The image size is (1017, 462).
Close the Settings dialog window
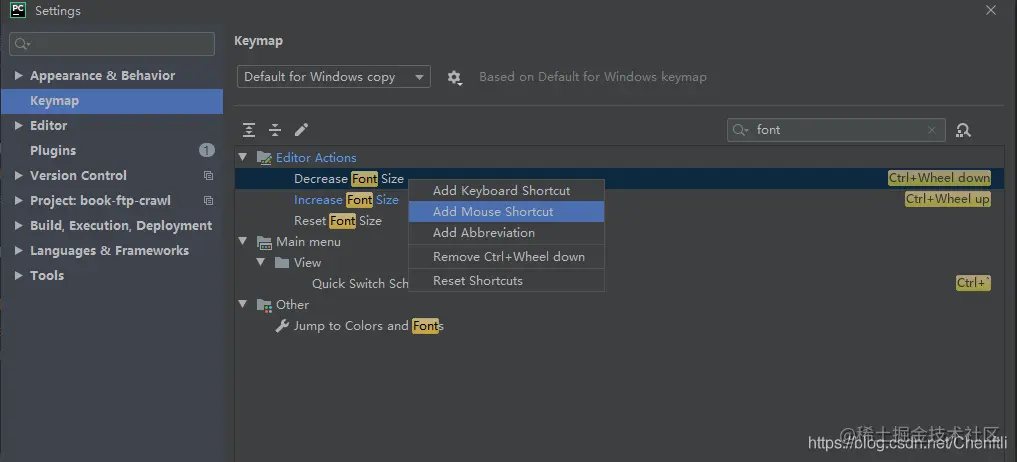pos(991,10)
